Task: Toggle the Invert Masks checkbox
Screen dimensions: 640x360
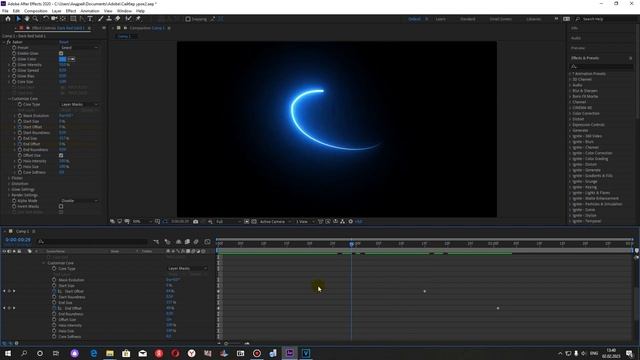Action: (x=61, y=207)
